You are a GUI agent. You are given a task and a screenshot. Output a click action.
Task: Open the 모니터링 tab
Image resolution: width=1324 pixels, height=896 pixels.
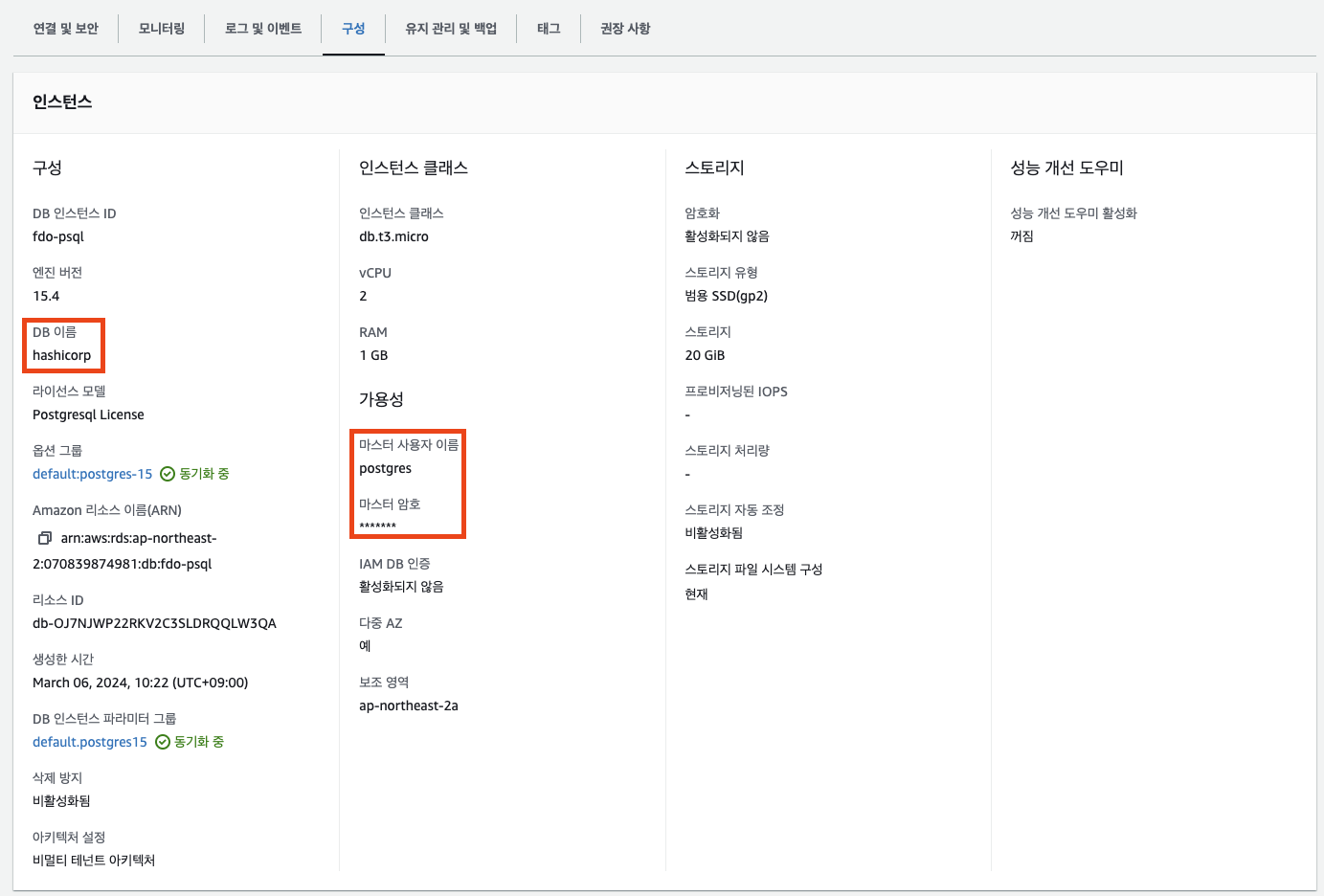pyautogui.click(x=159, y=28)
